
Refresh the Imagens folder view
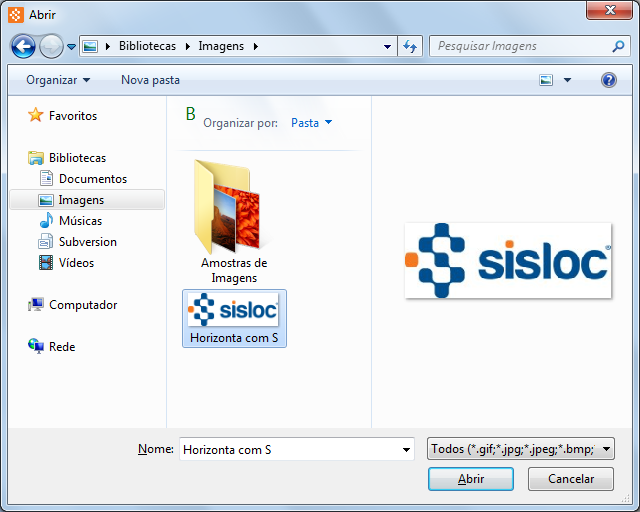point(410,47)
